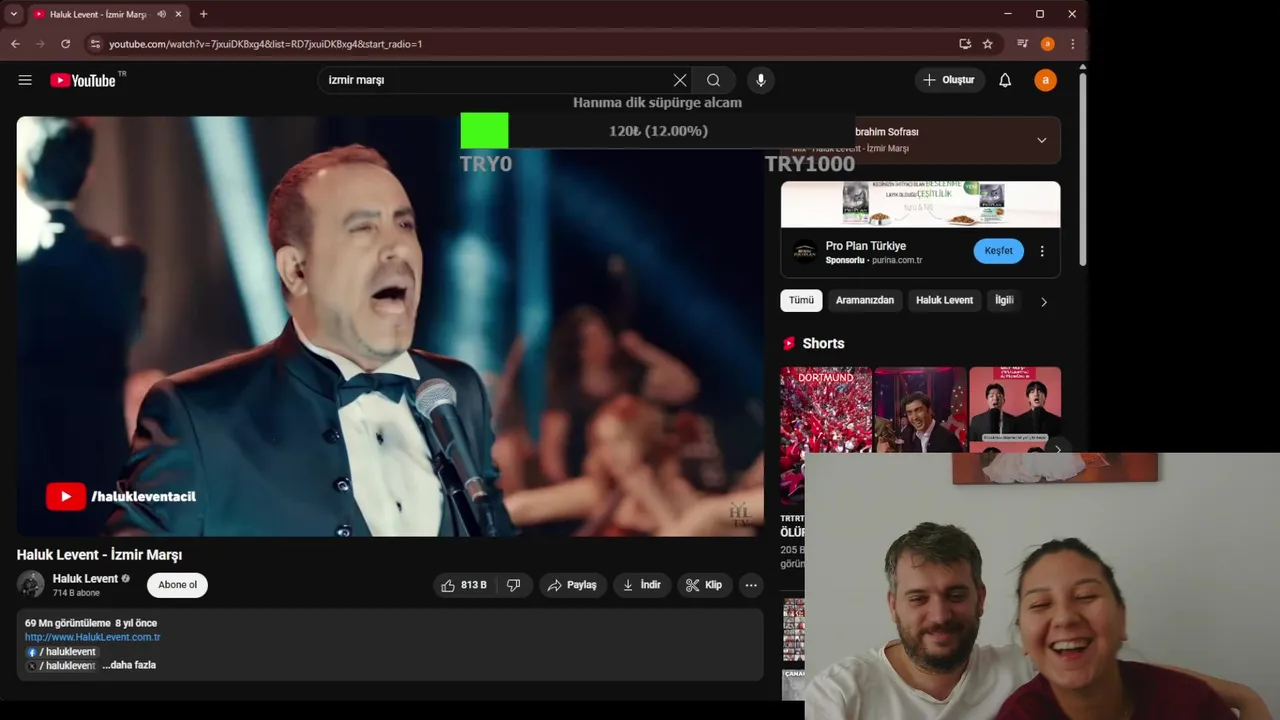The height and width of the screenshot is (720, 1280).
Task: Click the 'Haluk Levent - İzmir Marşı' video title
Action: [x=99, y=555]
